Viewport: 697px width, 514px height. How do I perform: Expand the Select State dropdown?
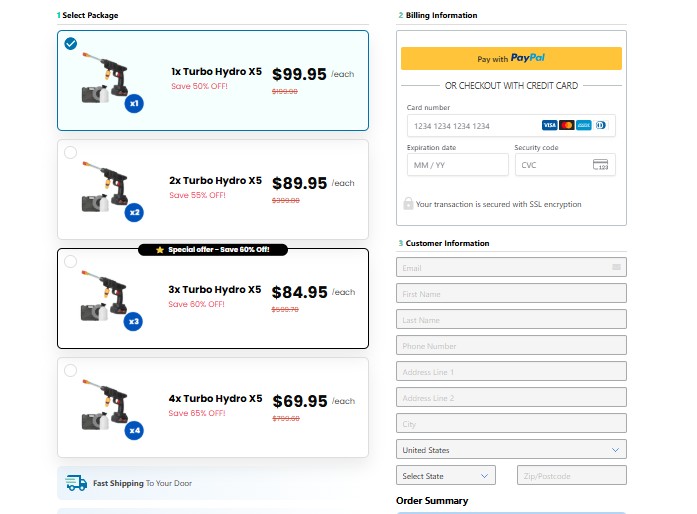446,476
